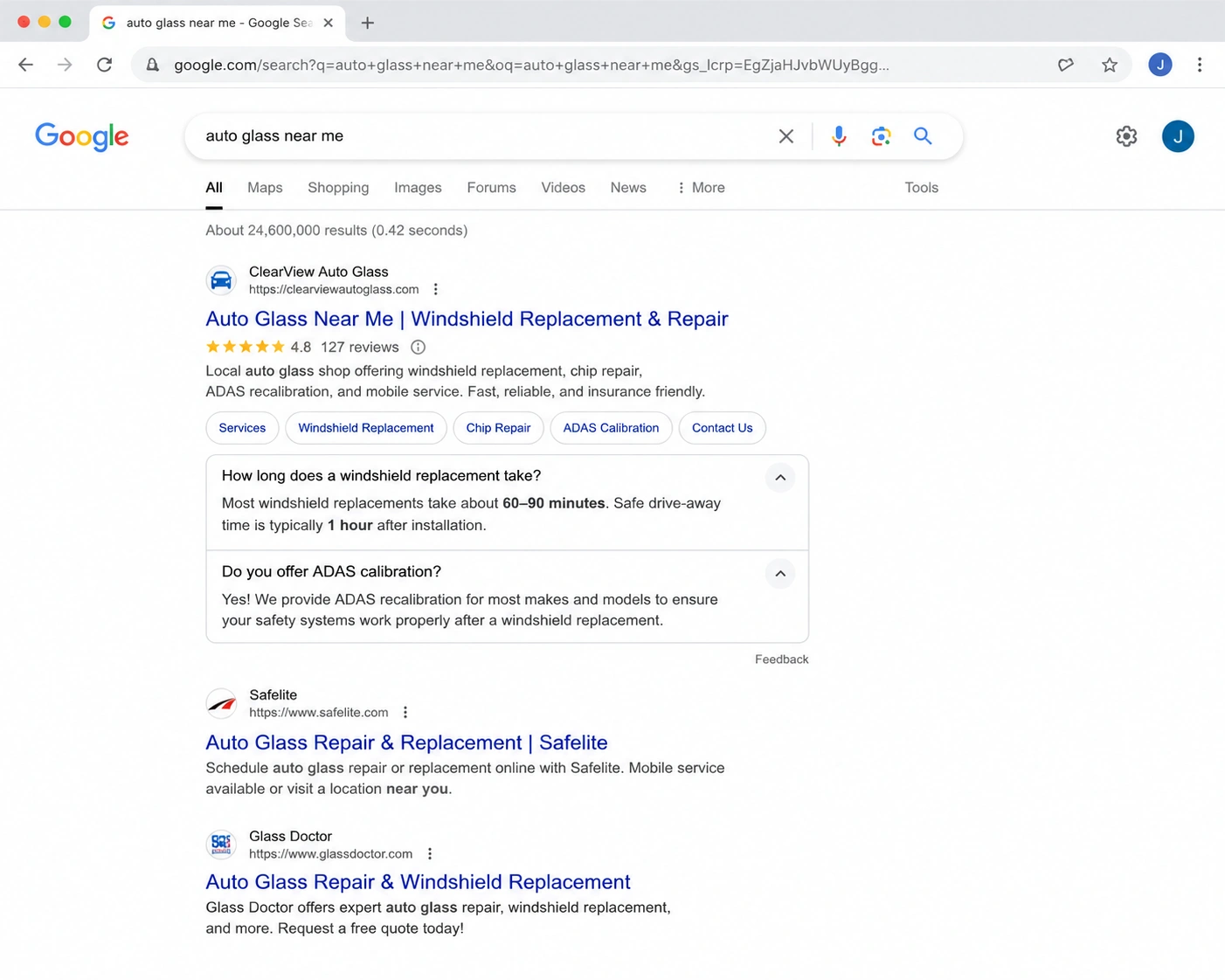The width and height of the screenshot is (1225, 980).
Task: Open Auto Glass Near Me ClearView result link
Action: [x=467, y=319]
